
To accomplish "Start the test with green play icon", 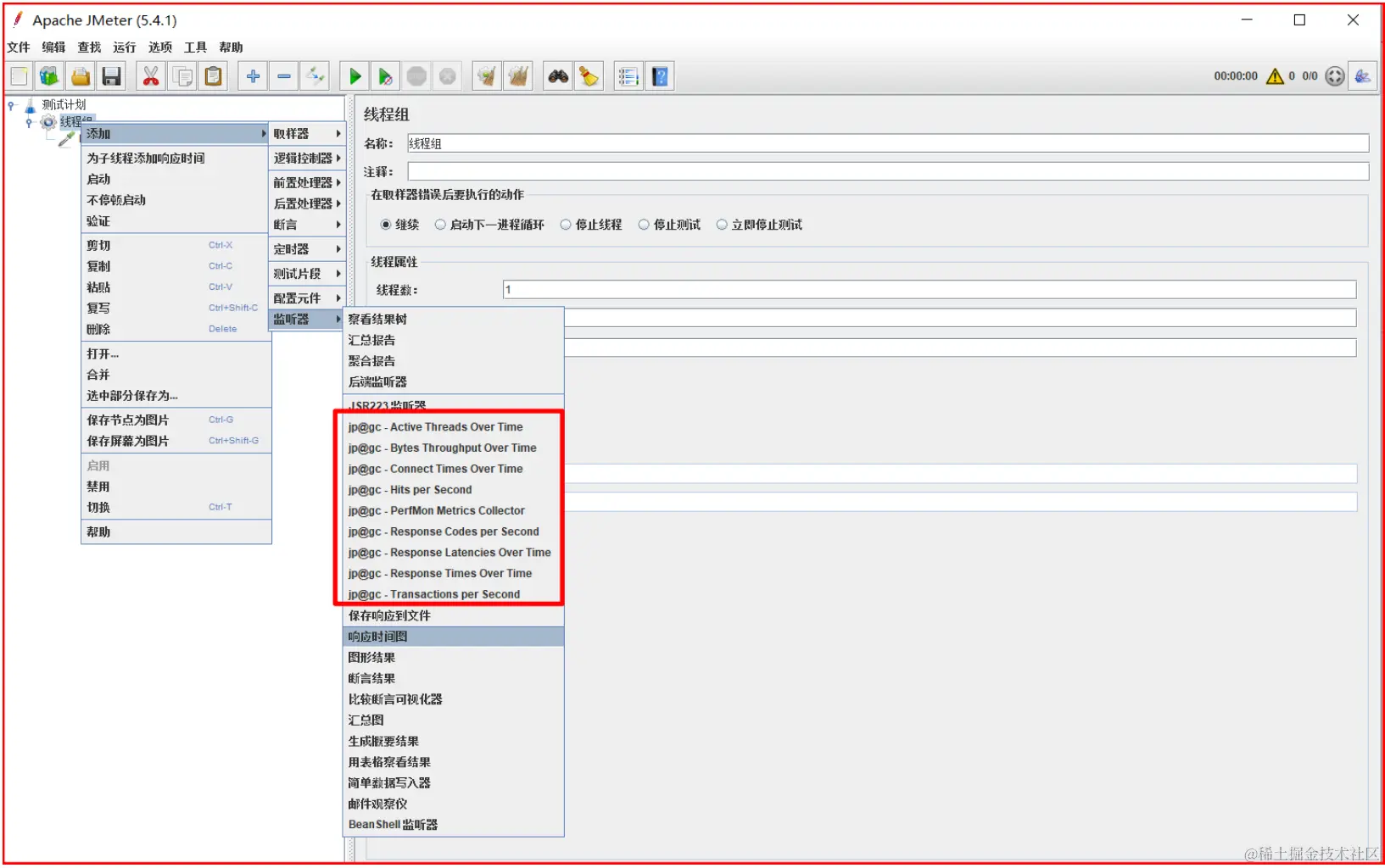I will (x=355, y=76).
